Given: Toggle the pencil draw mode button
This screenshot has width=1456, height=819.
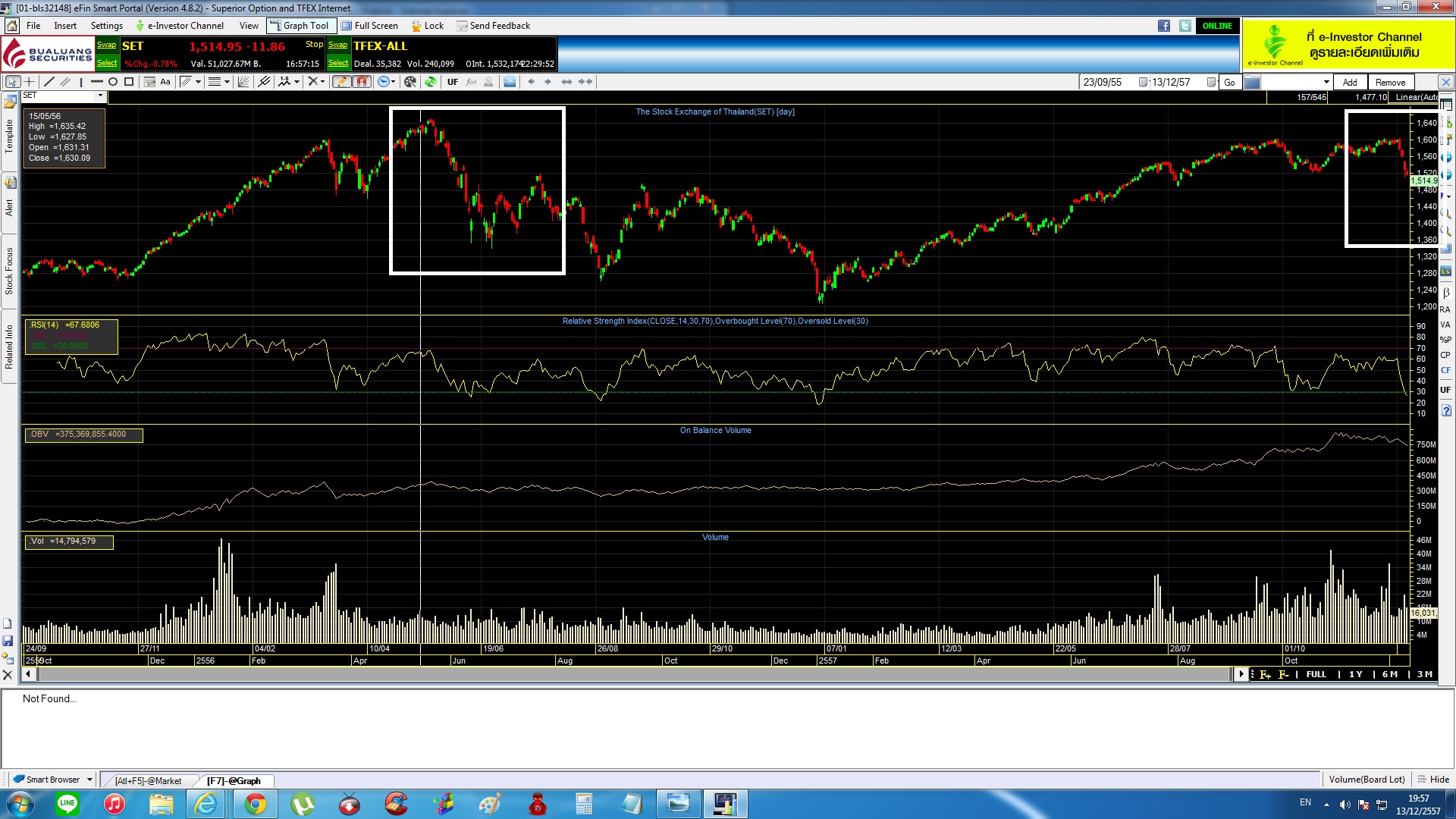Looking at the screenshot, I should pyautogui.click(x=342, y=82).
